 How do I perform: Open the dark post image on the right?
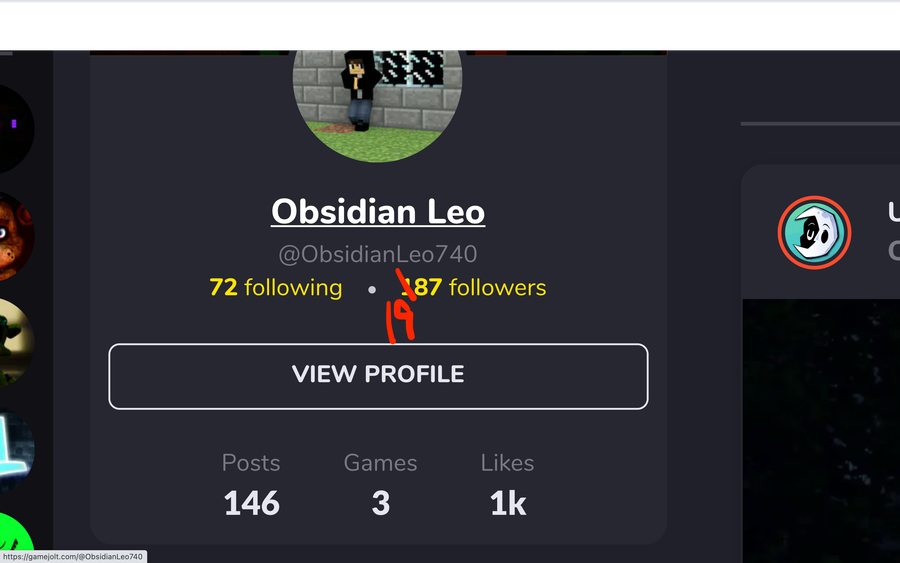point(821,430)
